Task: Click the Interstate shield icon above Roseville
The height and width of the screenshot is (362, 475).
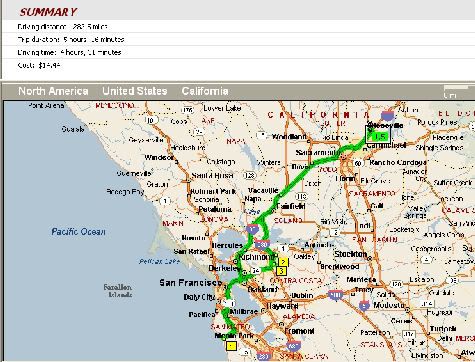Action: coord(388,115)
